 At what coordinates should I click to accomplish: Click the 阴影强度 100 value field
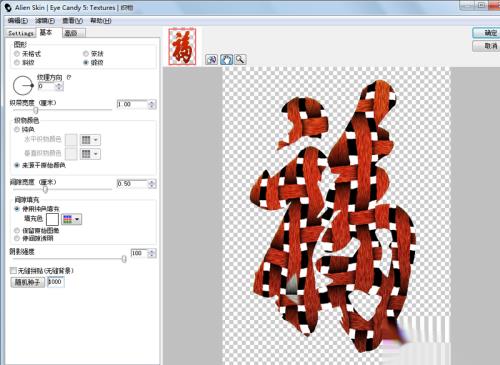coord(139,253)
